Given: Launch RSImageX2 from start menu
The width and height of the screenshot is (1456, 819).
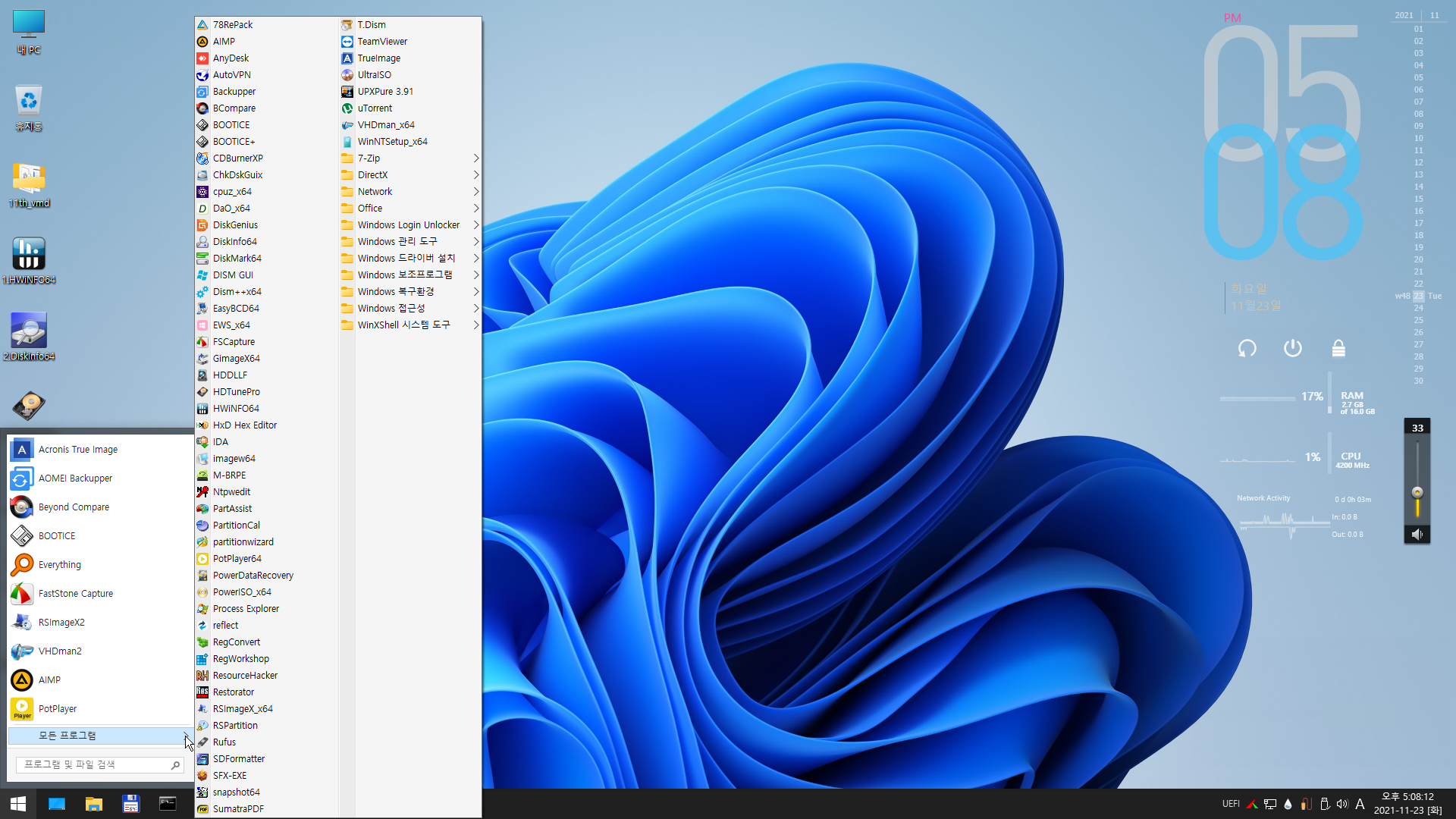Looking at the screenshot, I should [100, 623].
